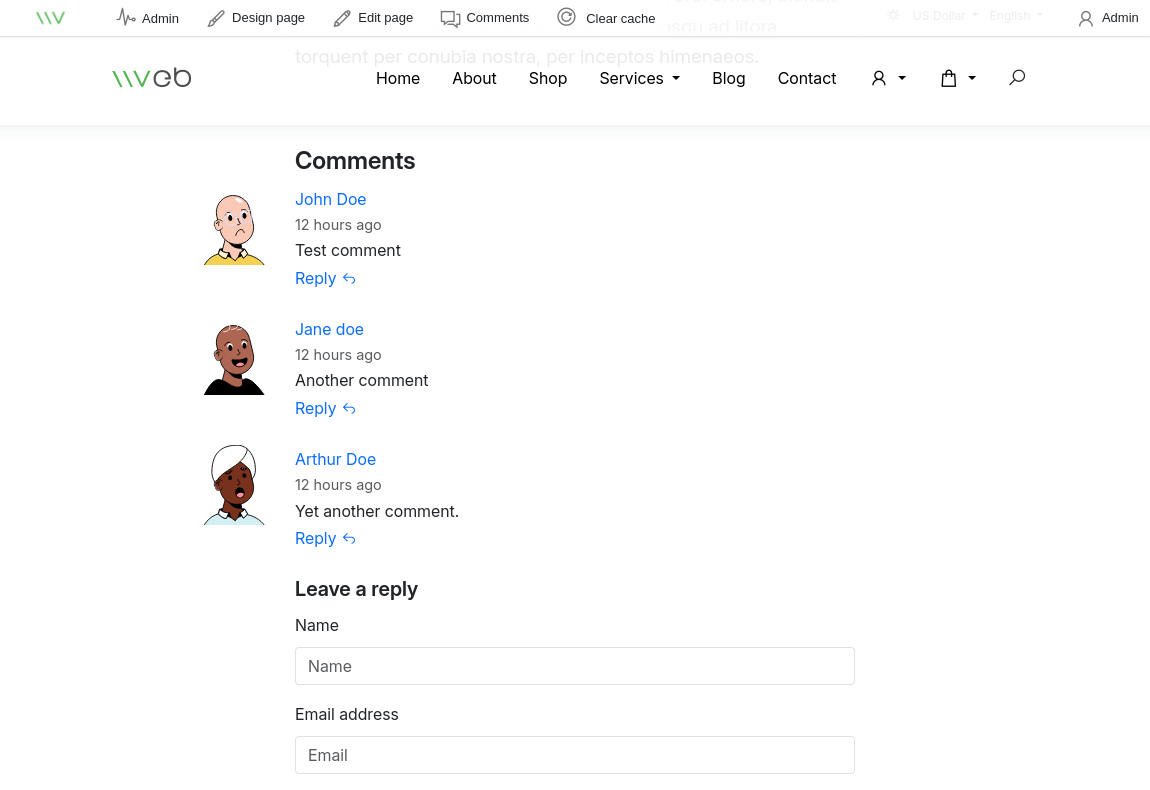The height and width of the screenshot is (790, 1150).
Task: Focus the Email input field
Action: pyautogui.click(x=574, y=755)
